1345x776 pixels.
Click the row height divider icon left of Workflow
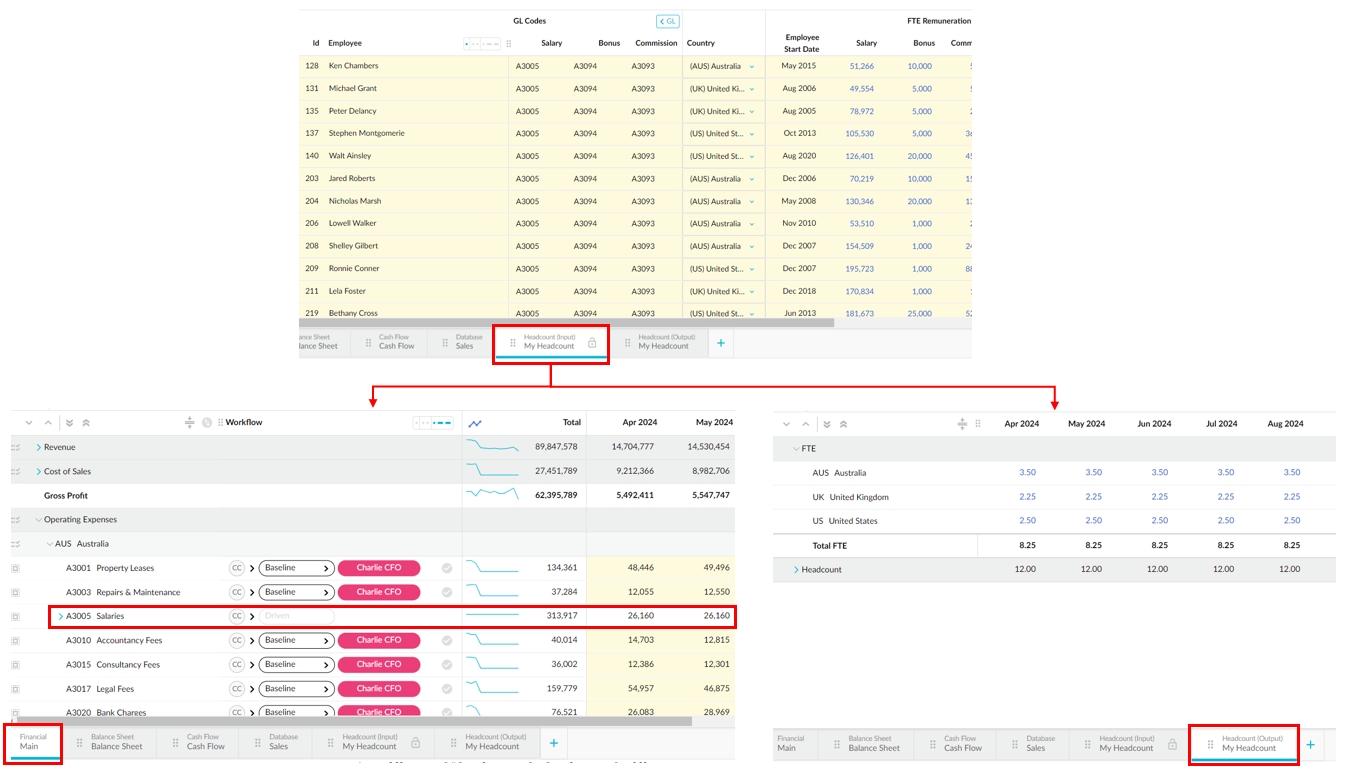[x=190, y=423]
